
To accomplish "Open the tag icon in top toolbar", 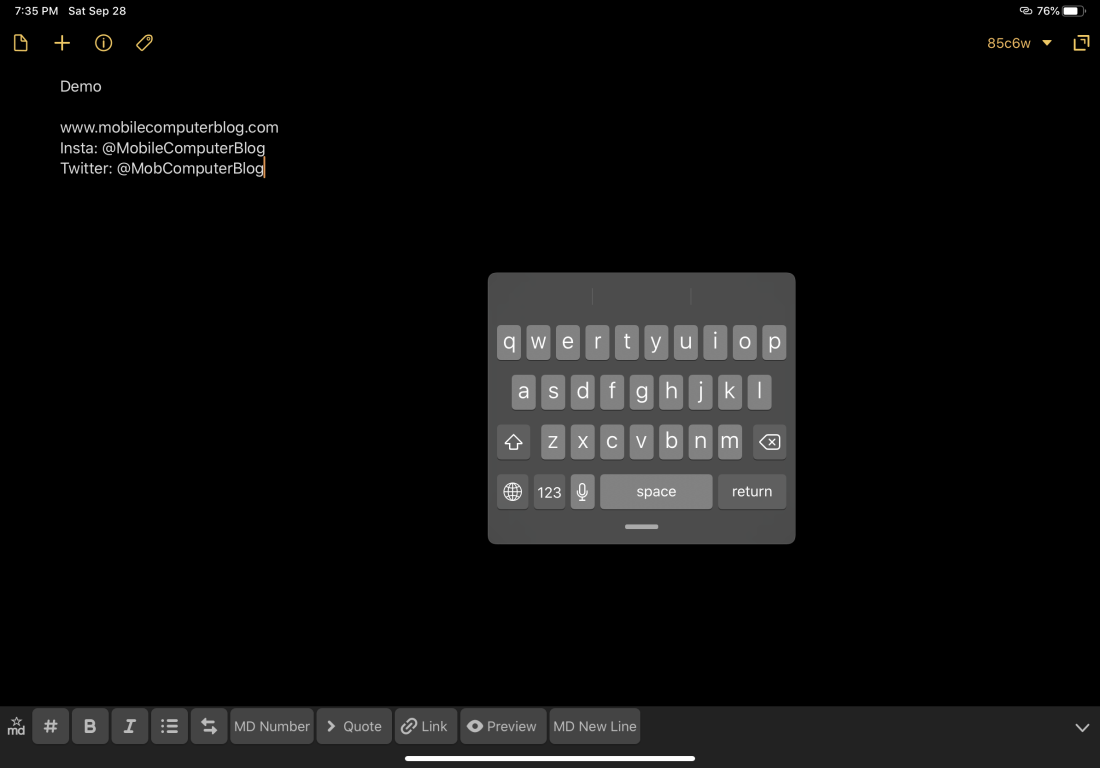I will [x=144, y=43].
